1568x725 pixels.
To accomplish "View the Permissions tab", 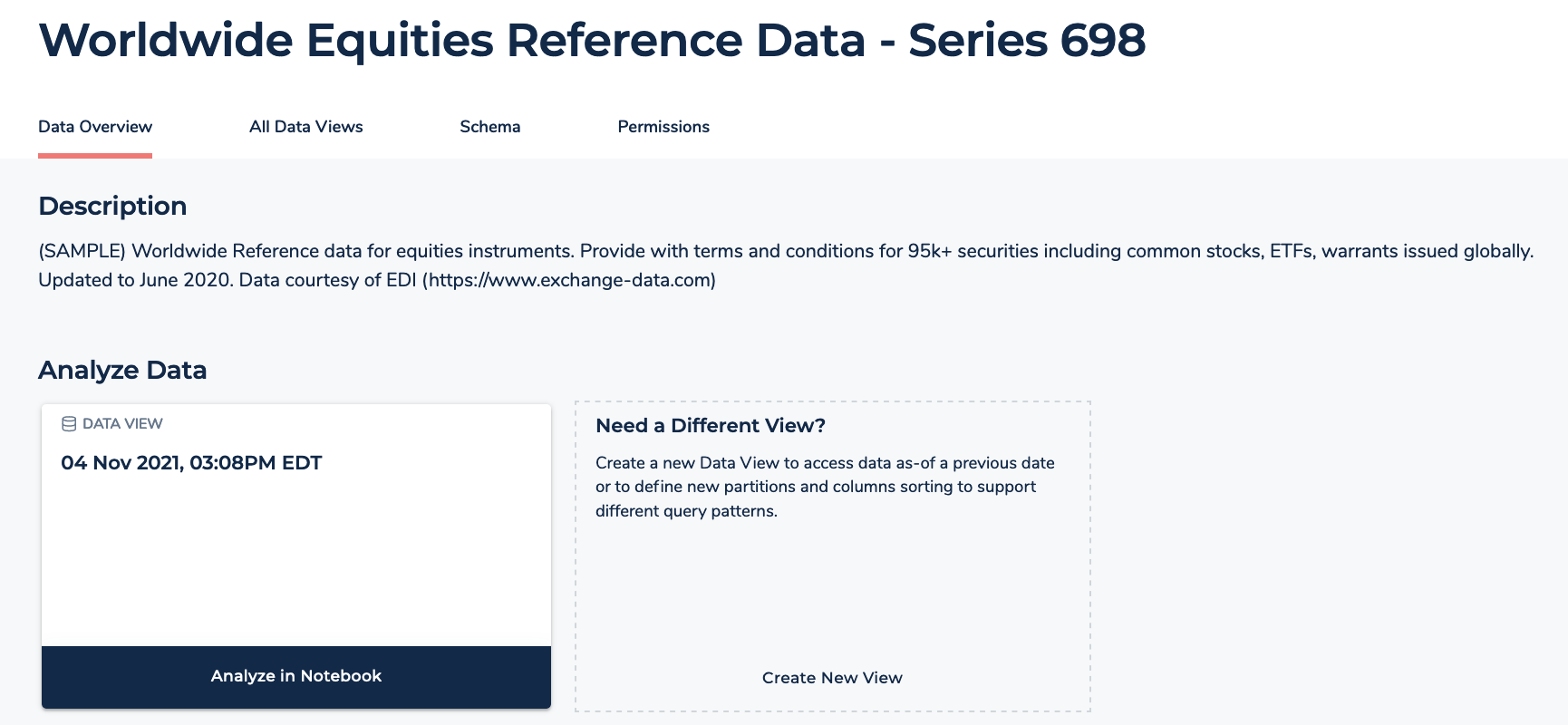I will point(663,127).
